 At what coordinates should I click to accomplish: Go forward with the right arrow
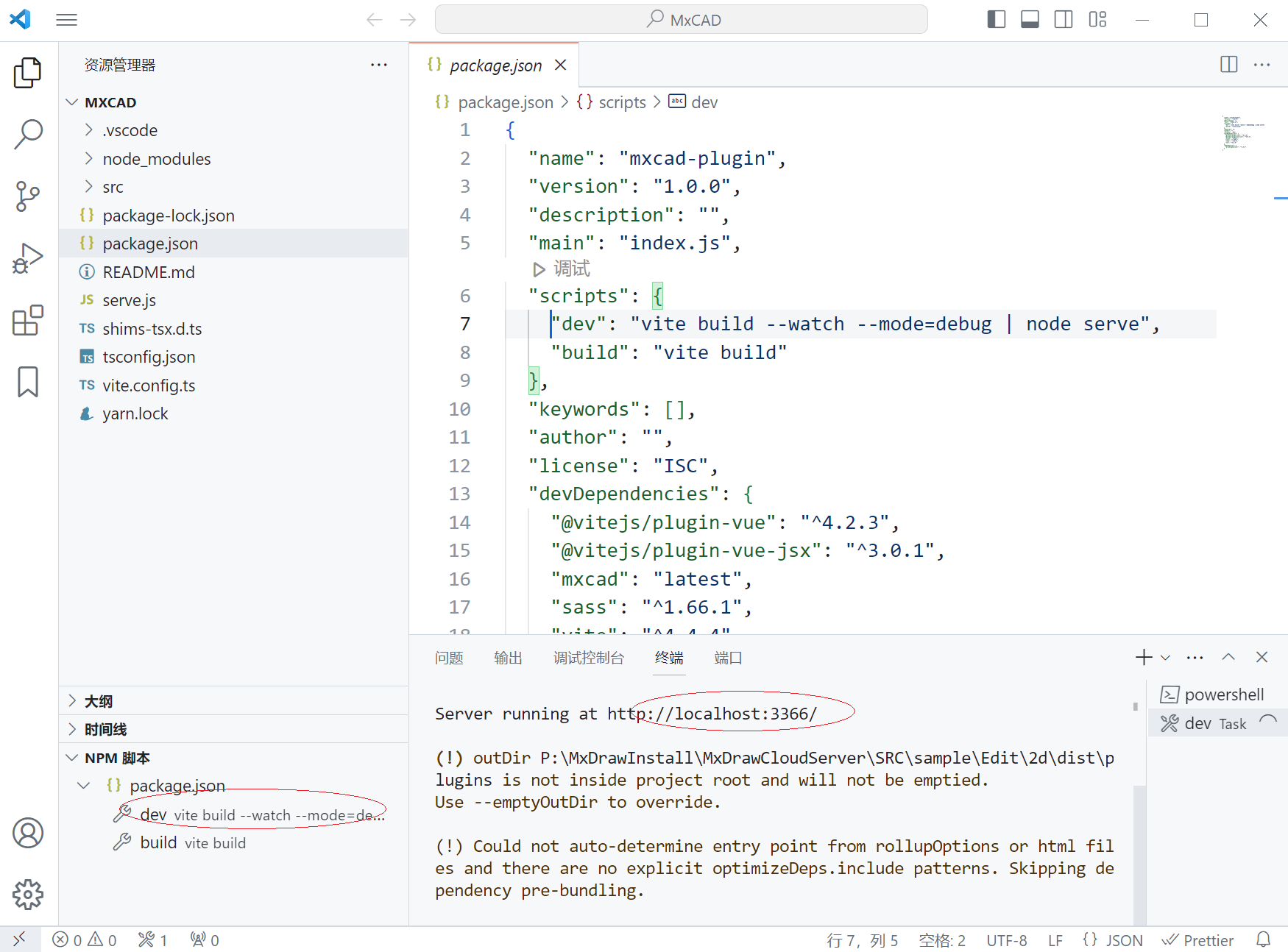click(408, 20)
